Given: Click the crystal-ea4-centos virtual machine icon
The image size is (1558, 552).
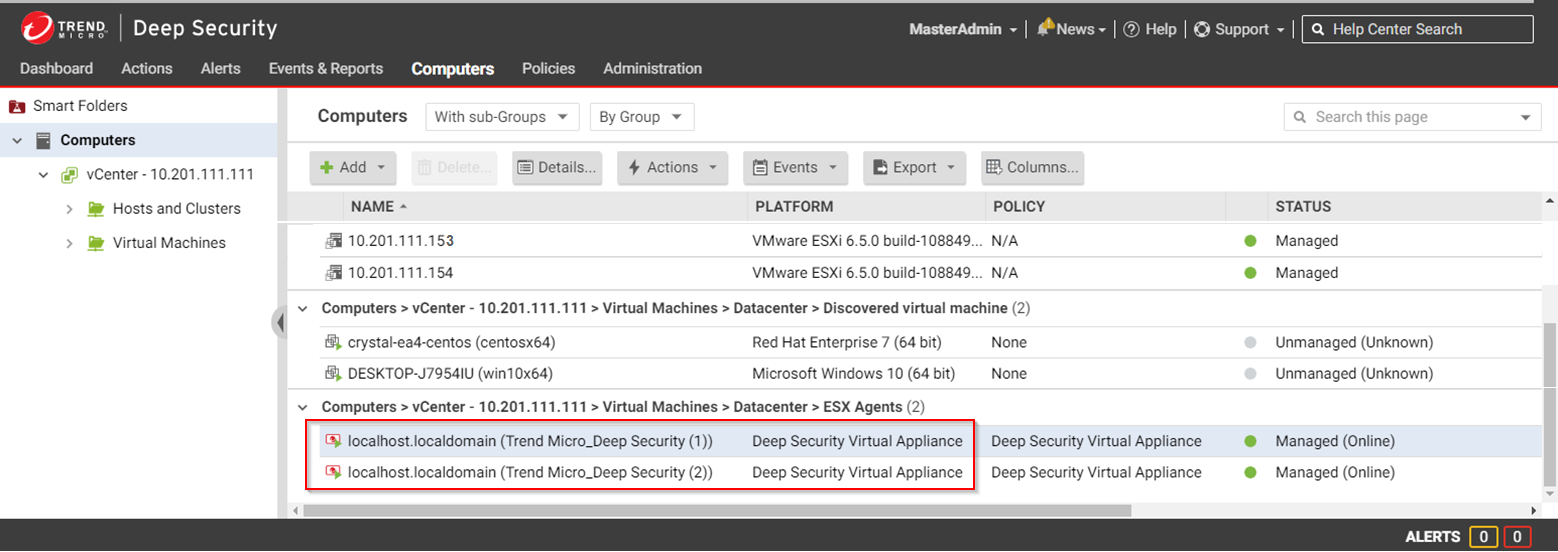Looking at the screenshot, I should click(x=333, y=343).
